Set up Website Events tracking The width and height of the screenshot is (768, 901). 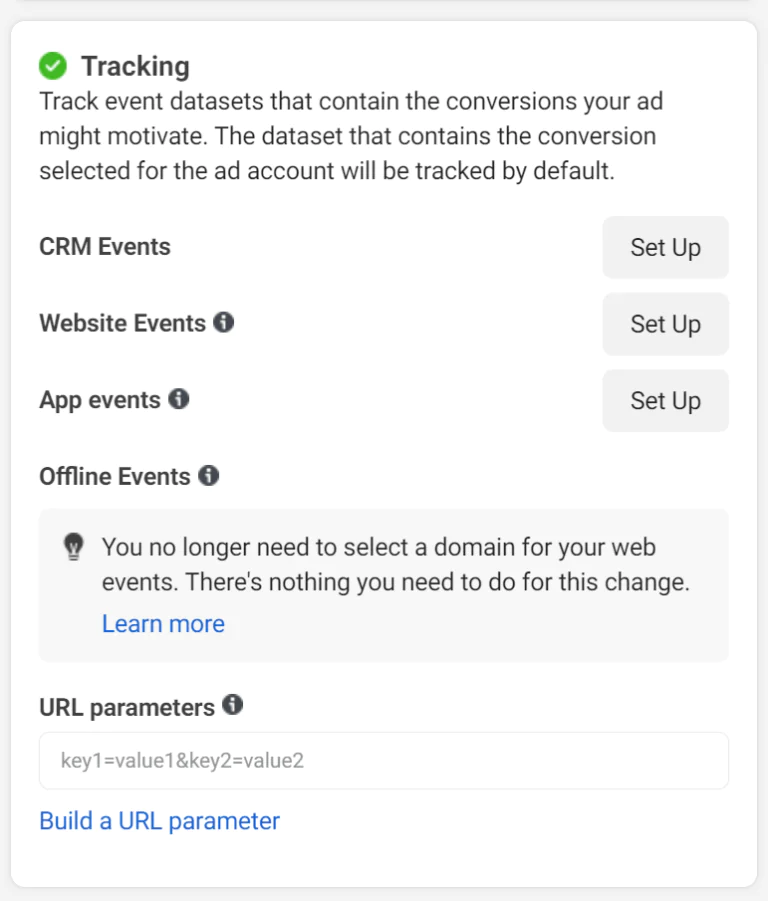point(665,324)
